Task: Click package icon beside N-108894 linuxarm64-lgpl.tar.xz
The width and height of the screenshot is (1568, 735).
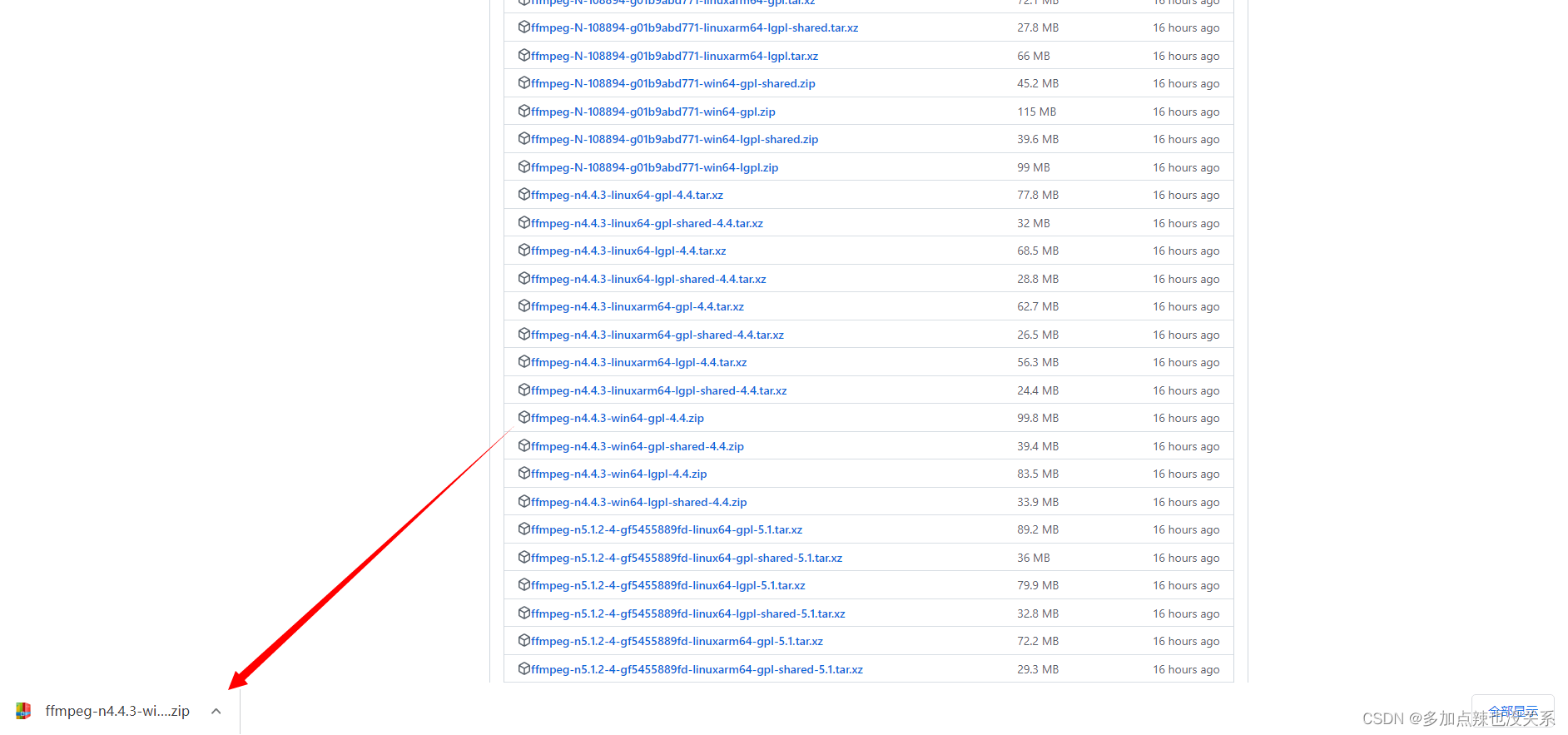Action: [524, 55]
